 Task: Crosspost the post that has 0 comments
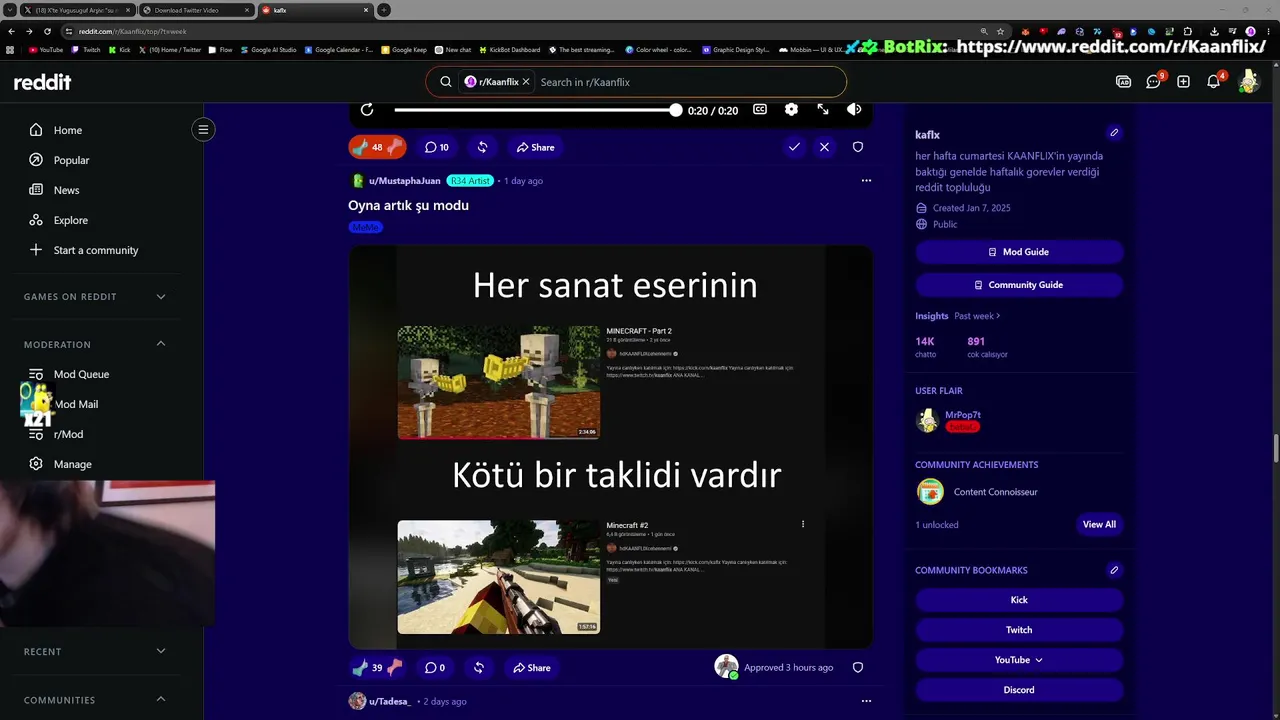click(478, 667)
